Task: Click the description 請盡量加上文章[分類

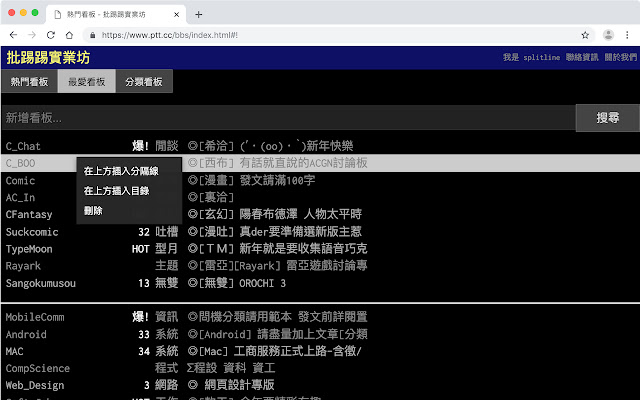Action: pos(312,334)
